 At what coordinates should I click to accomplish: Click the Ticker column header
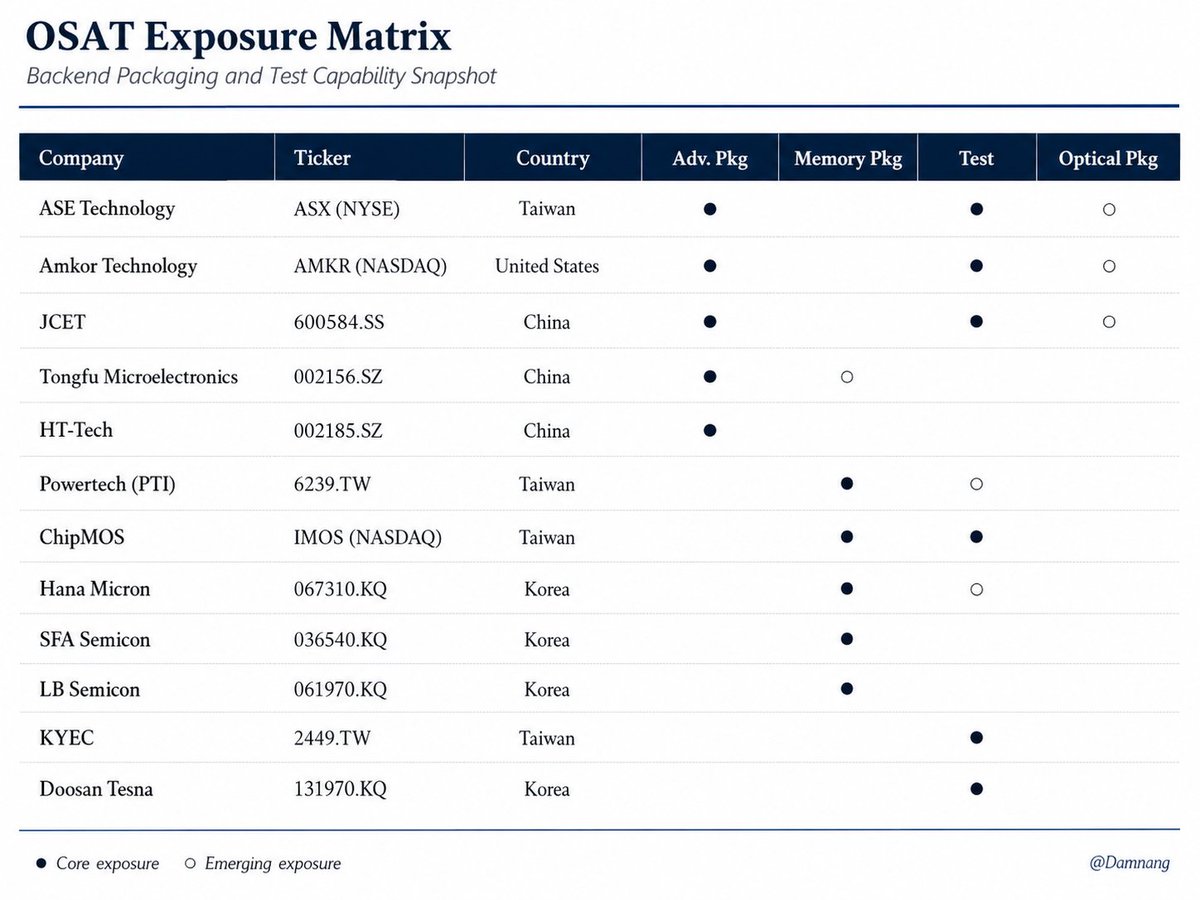coord(369,158)
